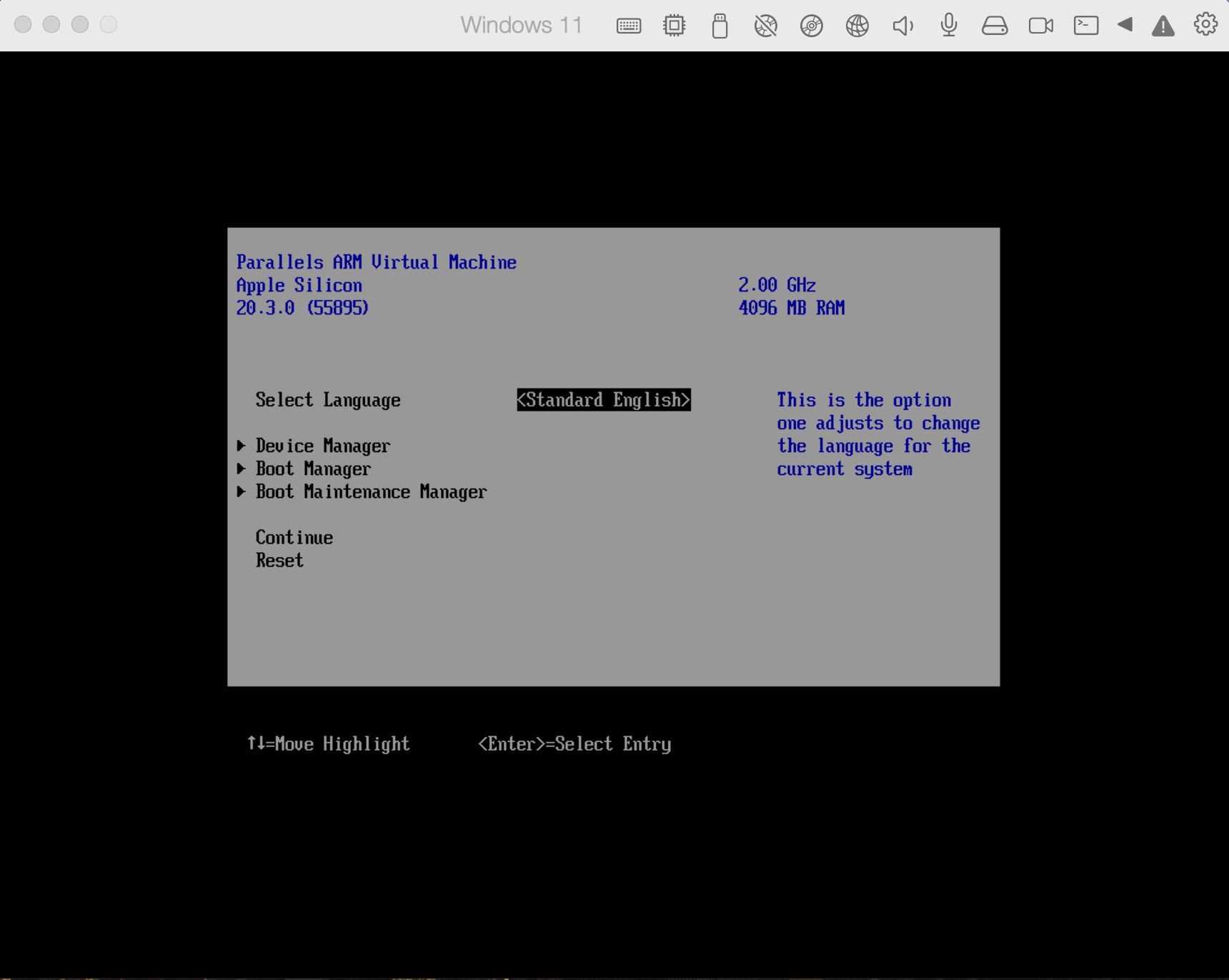
Task: Open the hard disk drive icon
Action: (x=995, y=26)
